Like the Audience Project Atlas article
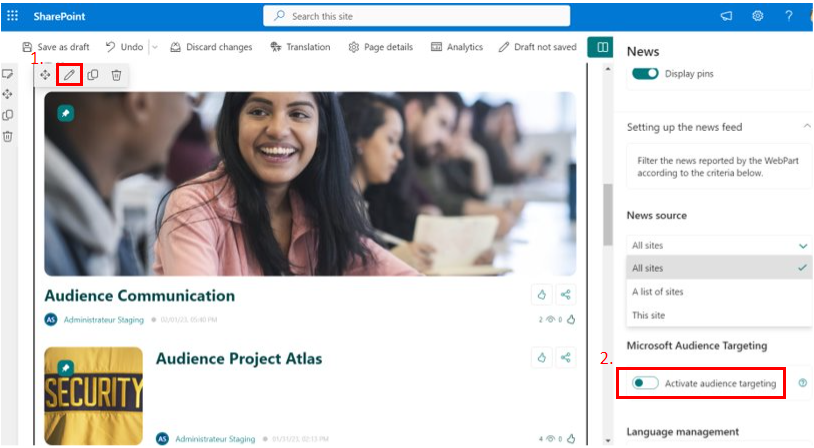The image size is (814, 448). [x=541, y=357]
